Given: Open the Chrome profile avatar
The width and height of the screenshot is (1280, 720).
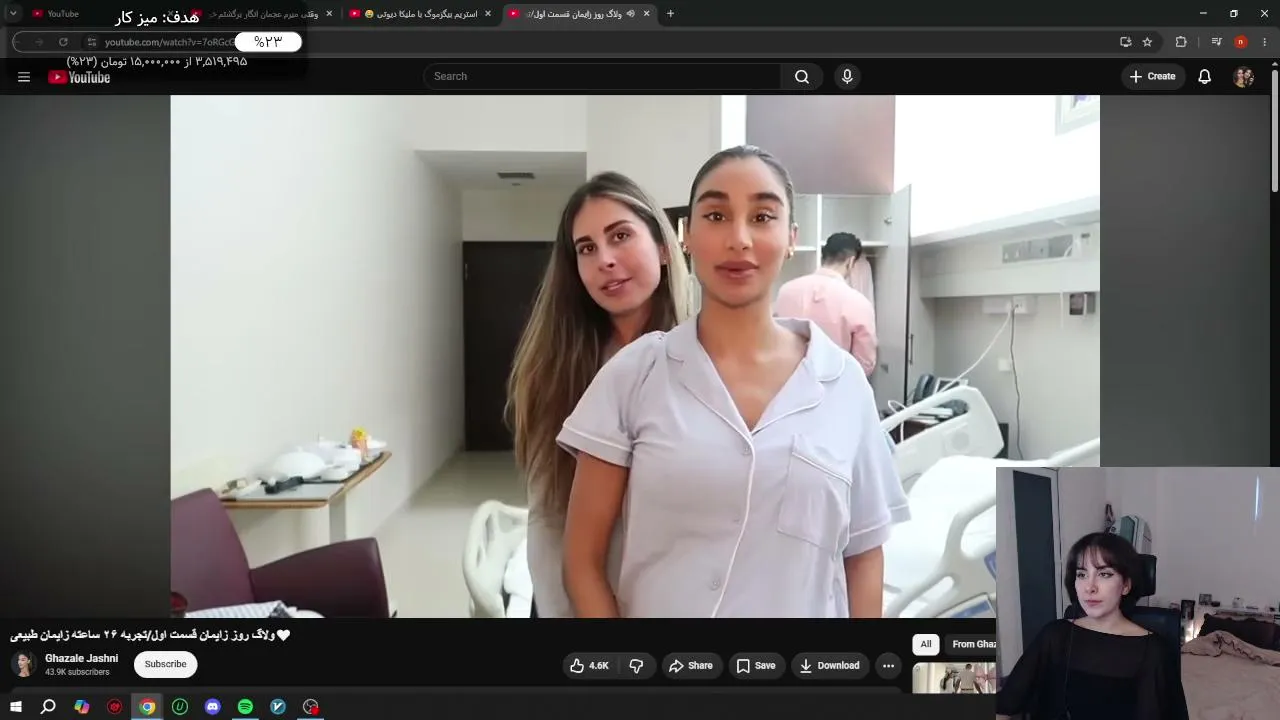Looking at the screenshot, I should tap(1241, 42).
